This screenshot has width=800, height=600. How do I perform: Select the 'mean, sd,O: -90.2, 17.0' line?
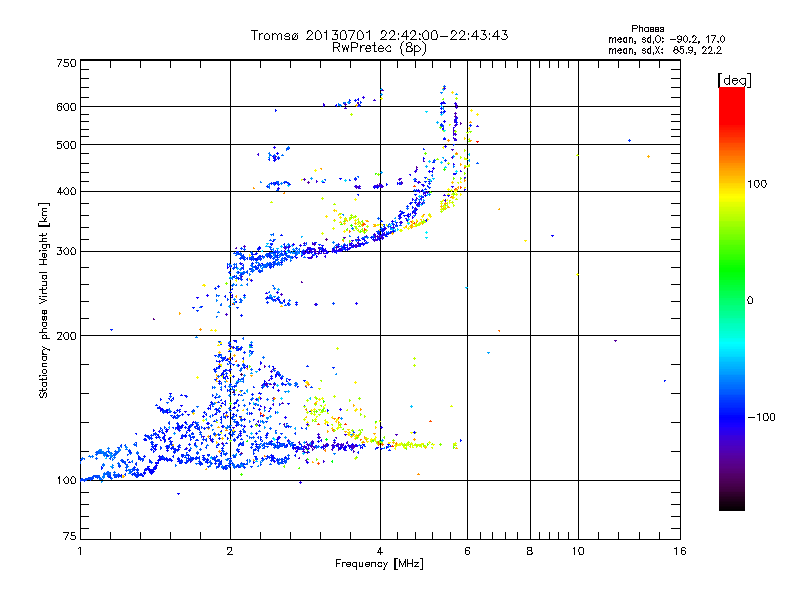666,39
